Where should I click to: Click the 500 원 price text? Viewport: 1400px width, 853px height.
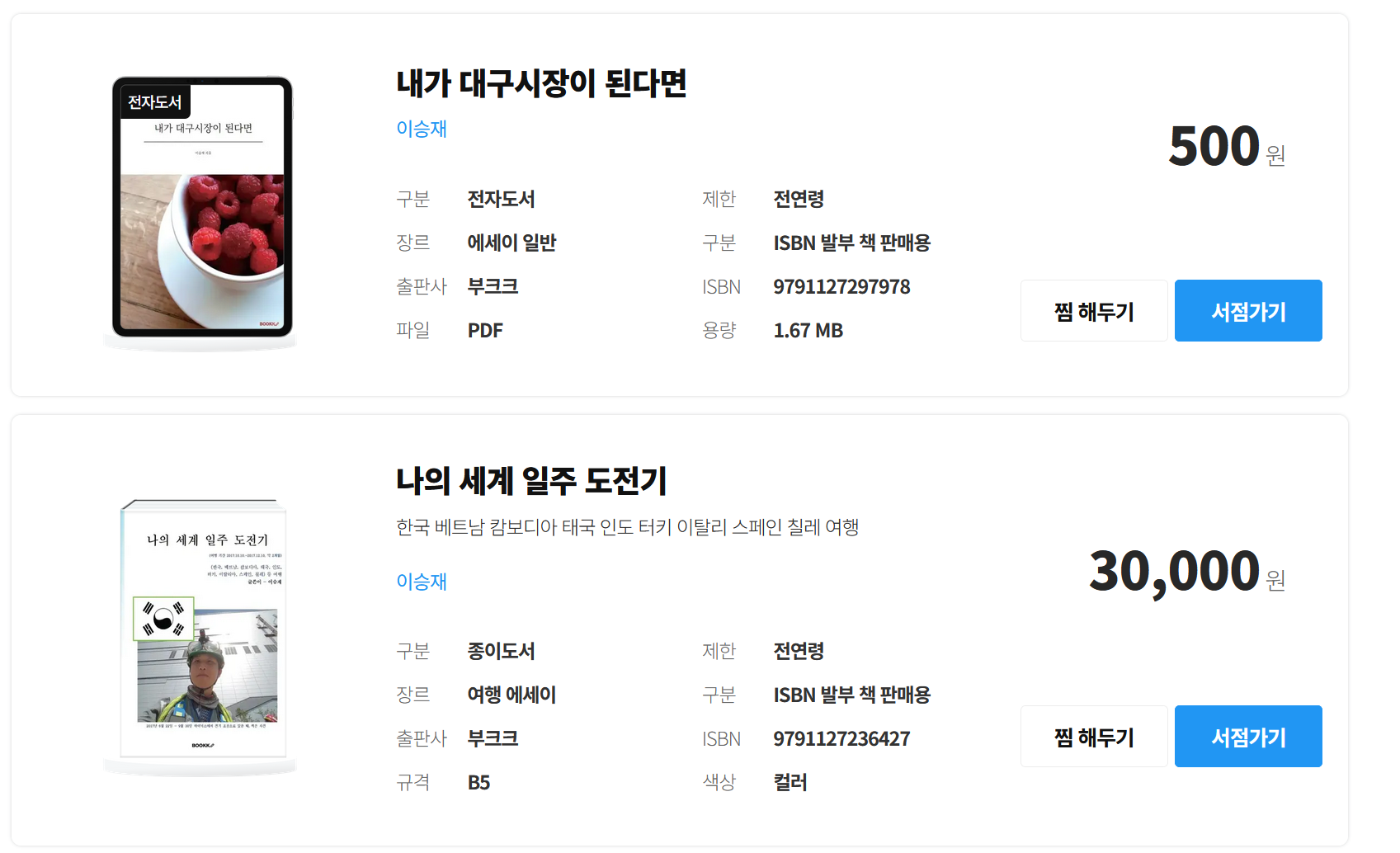point(1227,147)
